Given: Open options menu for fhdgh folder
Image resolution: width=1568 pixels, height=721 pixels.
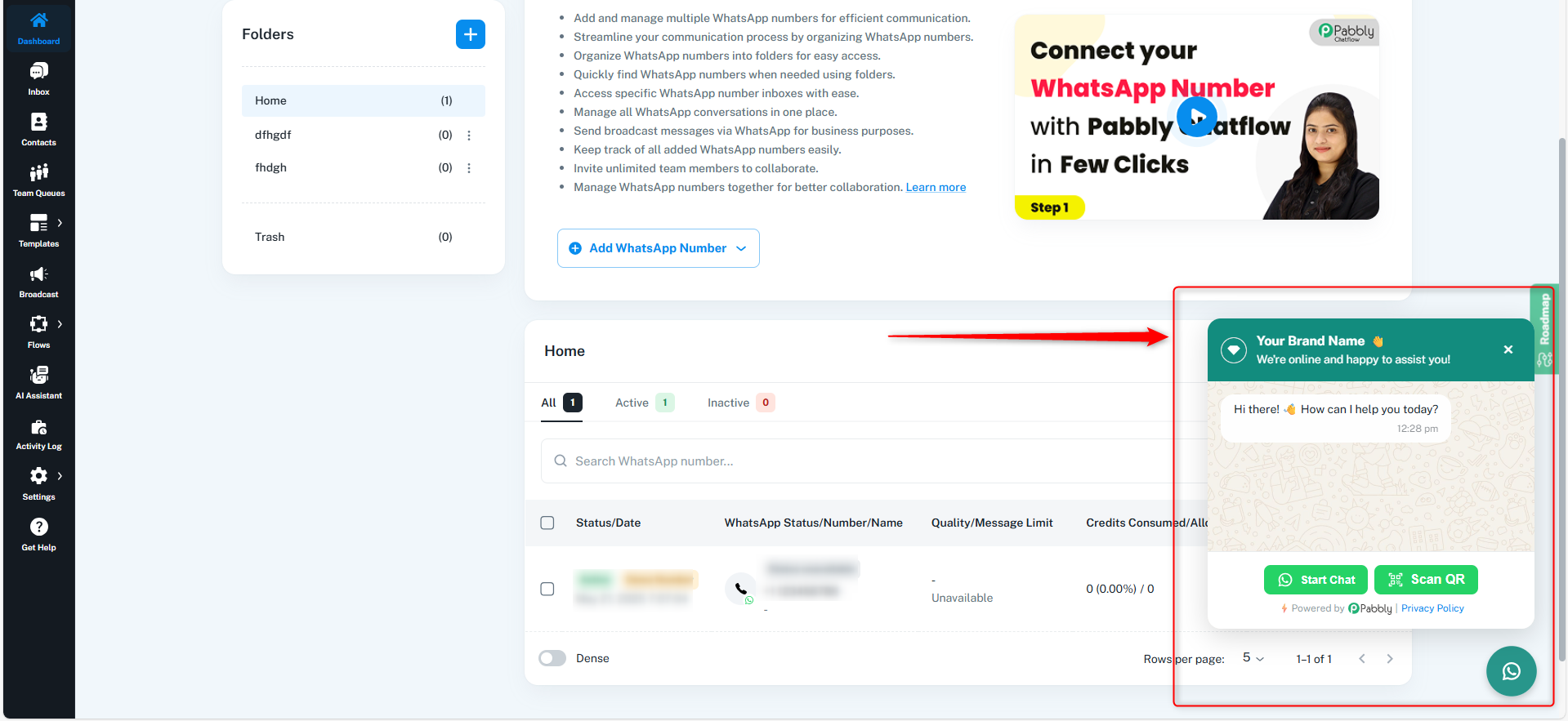Looking at the screenshot, I should (469, 168).
